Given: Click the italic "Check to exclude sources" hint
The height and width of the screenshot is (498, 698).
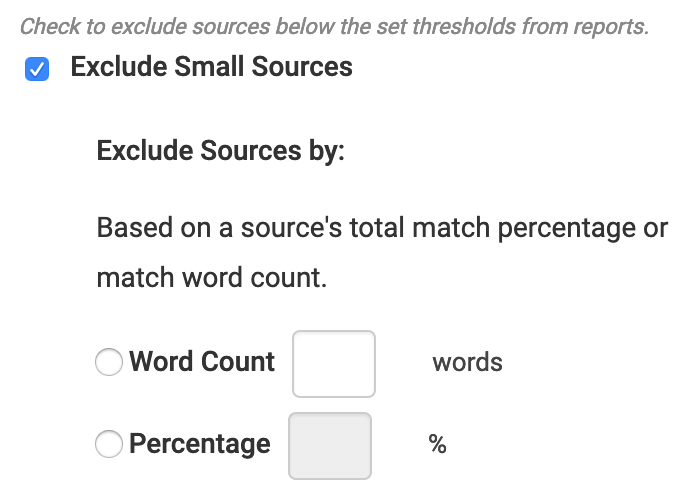Looking at the screenshot, I should [140, 27].
